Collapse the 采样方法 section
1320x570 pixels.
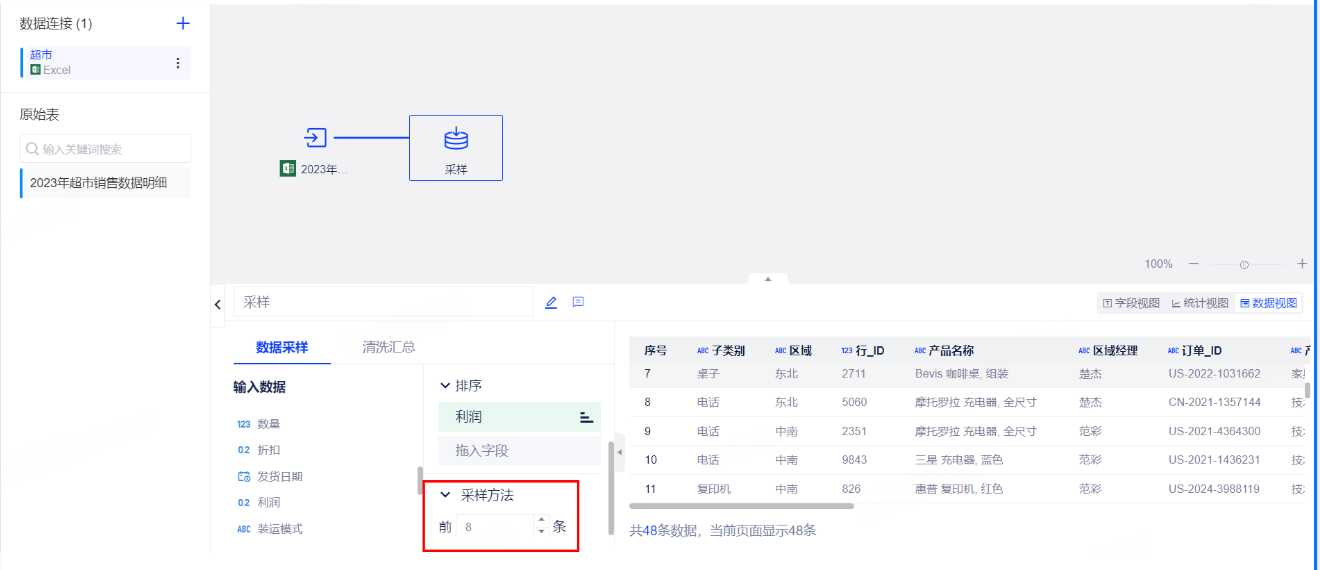(445, 495)
